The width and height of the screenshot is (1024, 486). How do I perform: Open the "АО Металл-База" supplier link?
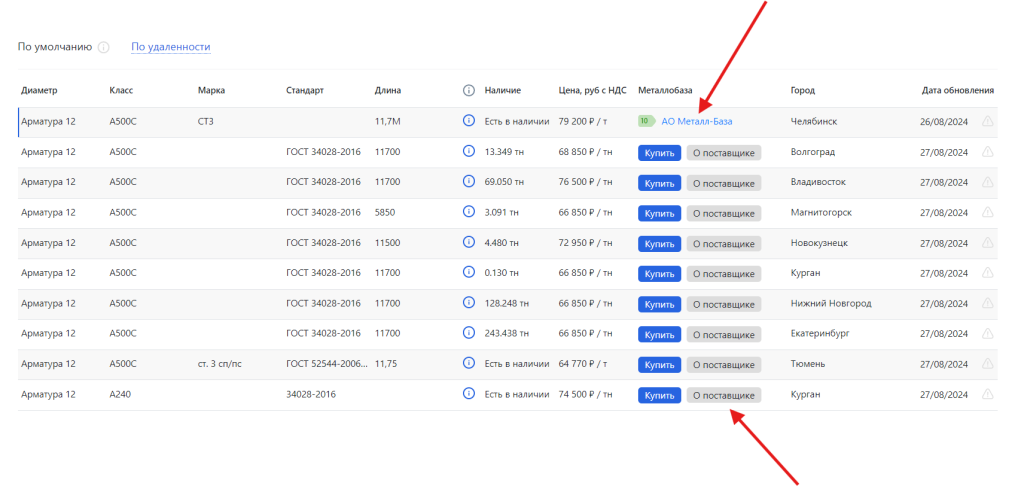click(697, 122)
